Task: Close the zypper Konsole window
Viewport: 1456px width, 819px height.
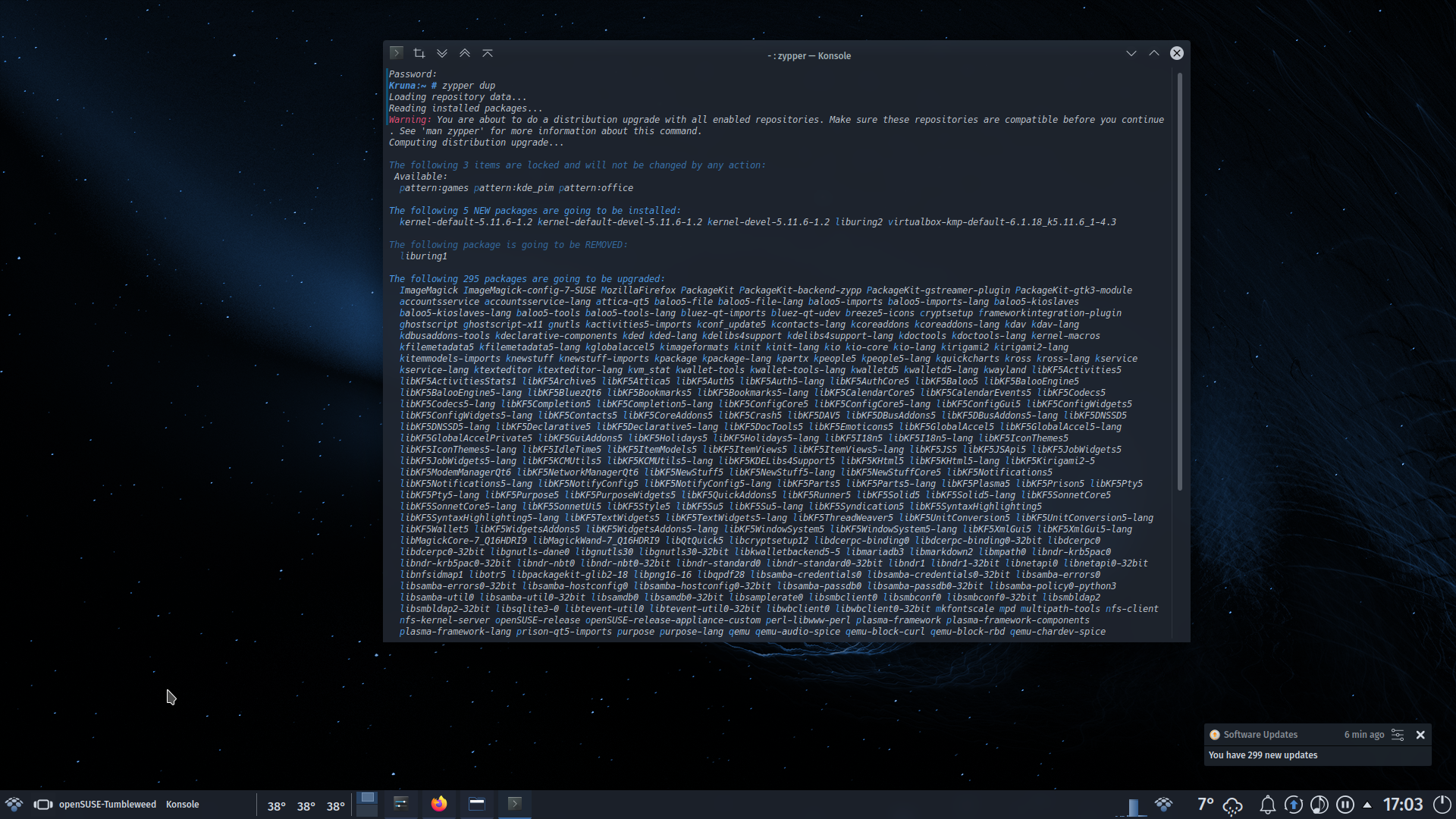Action: pos(1177,53)
